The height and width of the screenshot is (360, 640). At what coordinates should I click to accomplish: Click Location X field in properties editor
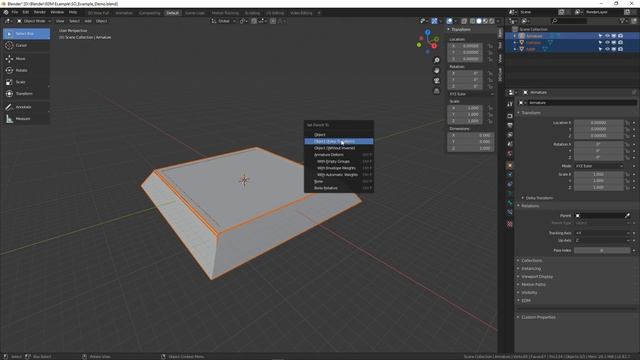coord(599,122)
